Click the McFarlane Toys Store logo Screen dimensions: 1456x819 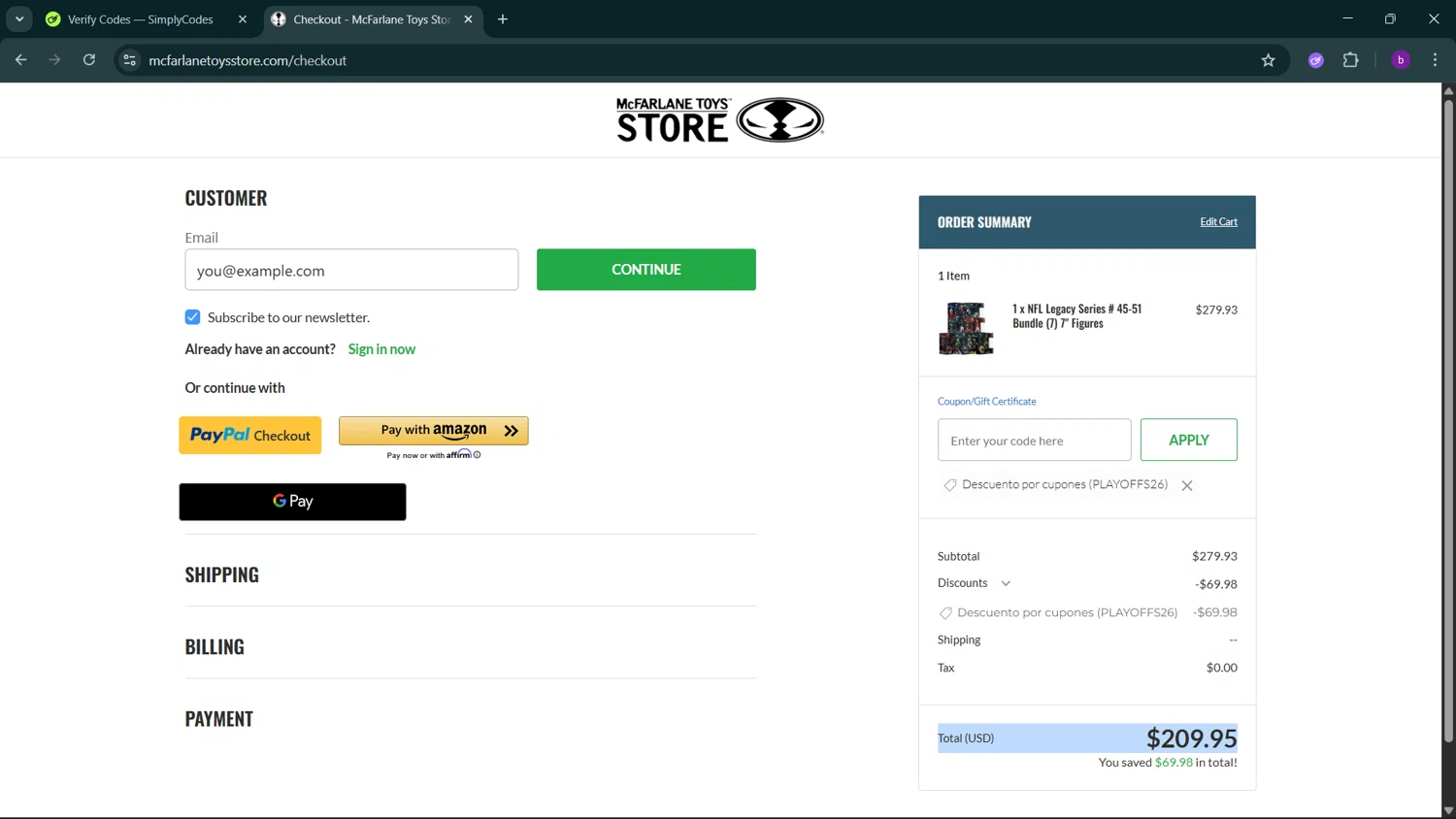coord(719,120)
